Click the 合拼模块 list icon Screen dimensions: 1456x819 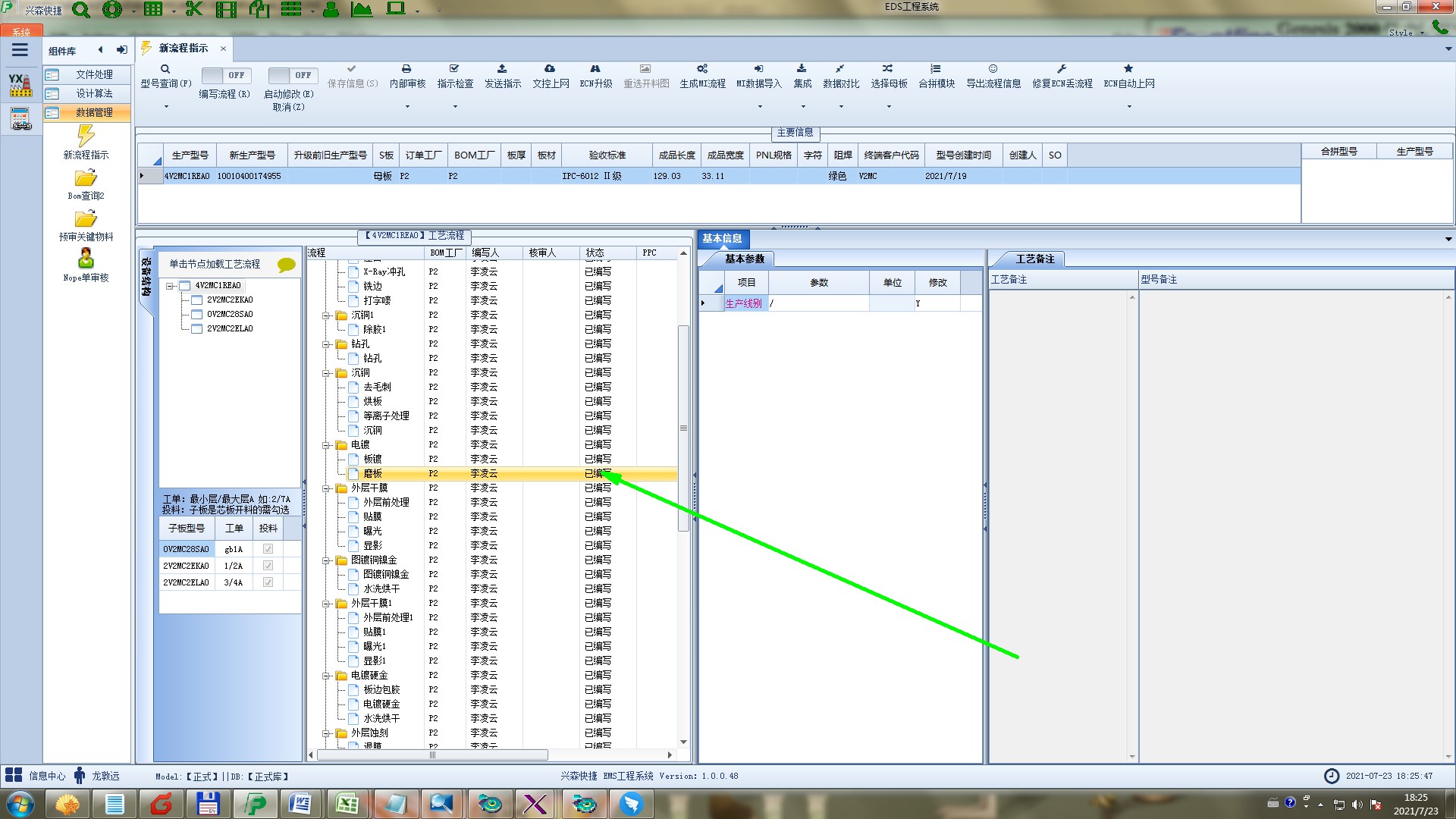(x=936, y=69)
